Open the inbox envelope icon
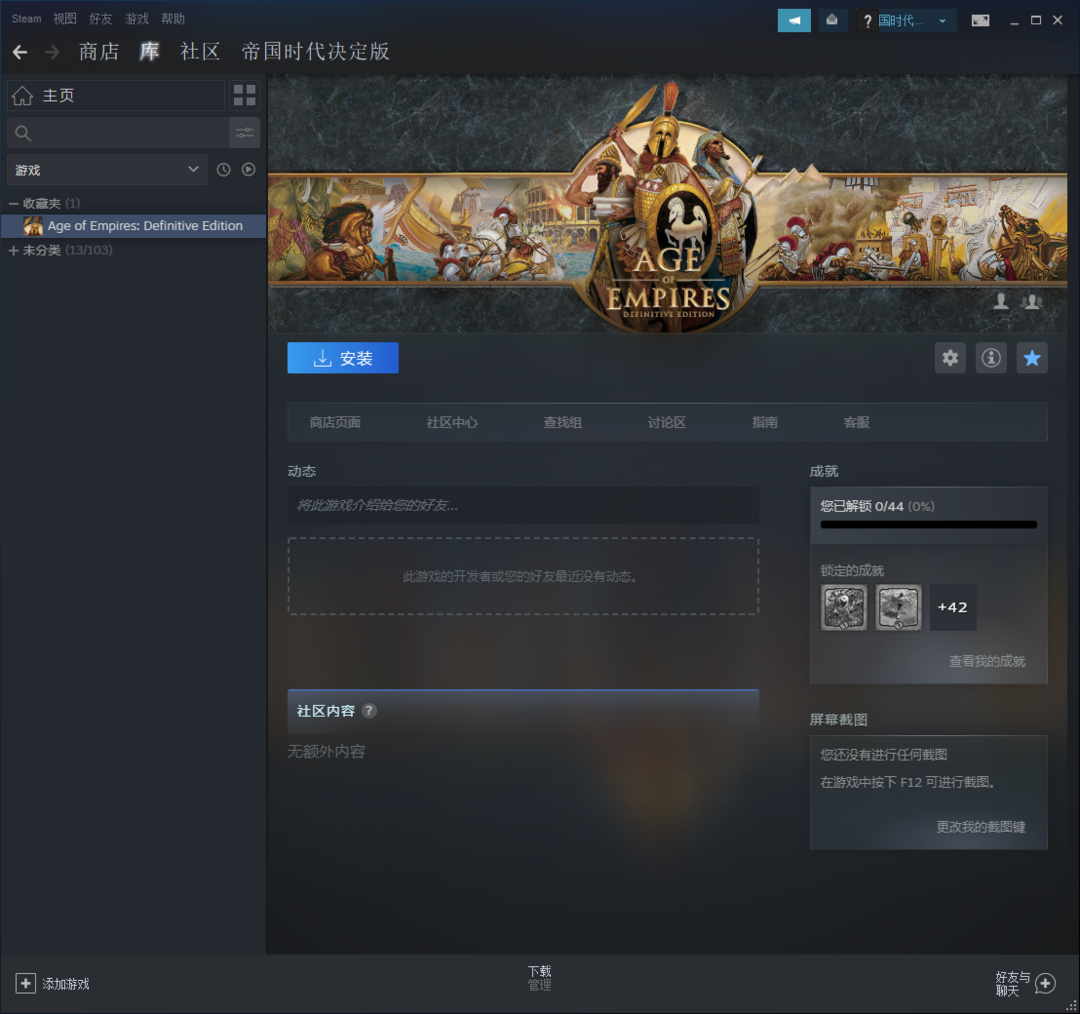This screenshot has height=1014, width=1080. click(x=832, y=20)
